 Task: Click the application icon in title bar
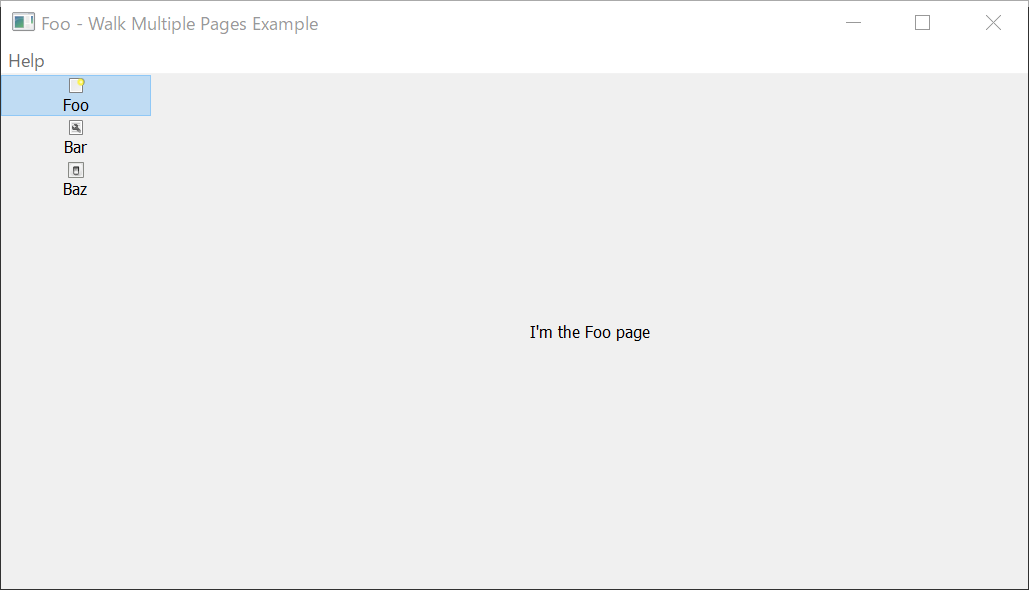(22, 21)
